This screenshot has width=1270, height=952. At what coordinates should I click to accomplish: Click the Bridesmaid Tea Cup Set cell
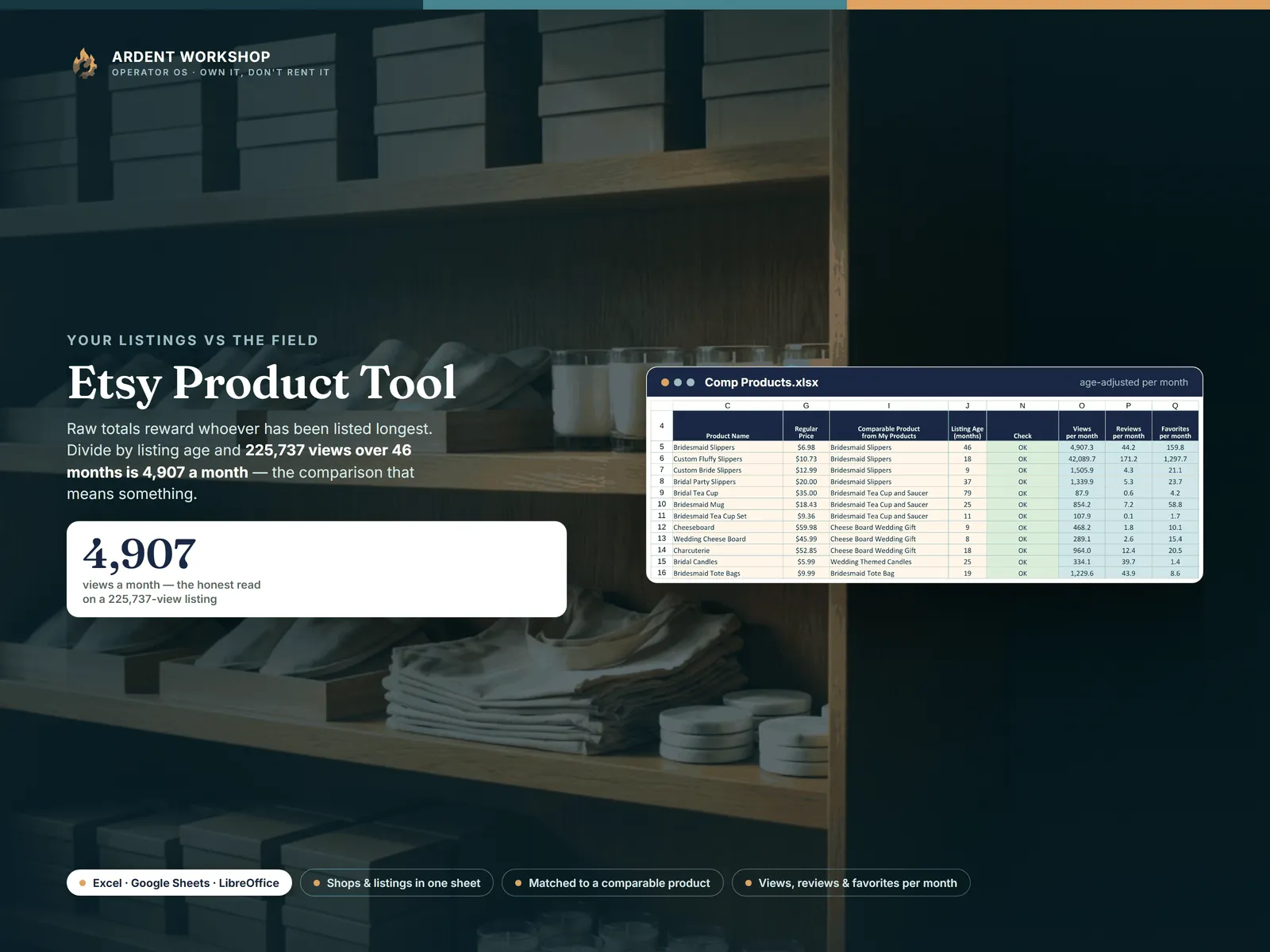[x=728, y=516]
